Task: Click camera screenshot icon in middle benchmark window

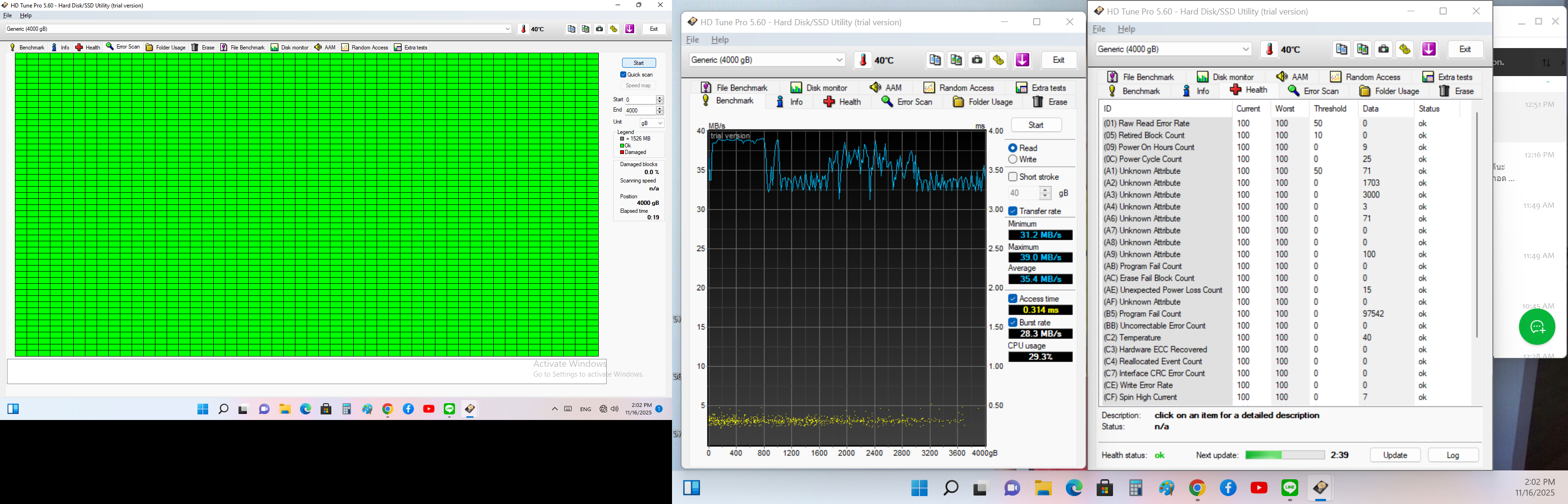Action: pos(977,60)
